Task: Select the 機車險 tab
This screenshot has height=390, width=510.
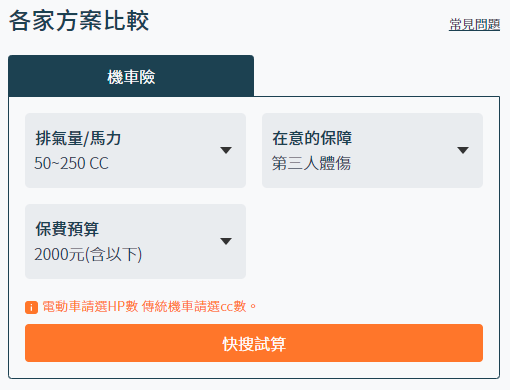Action: point(131,76)
